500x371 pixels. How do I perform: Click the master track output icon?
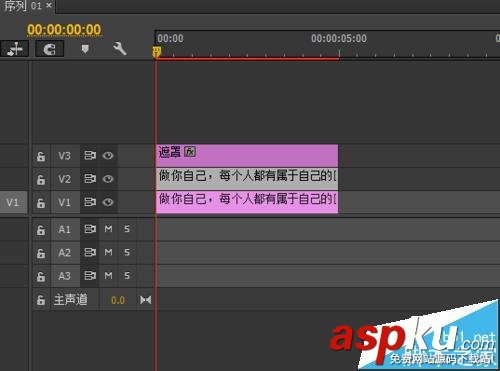coord(146,300)
